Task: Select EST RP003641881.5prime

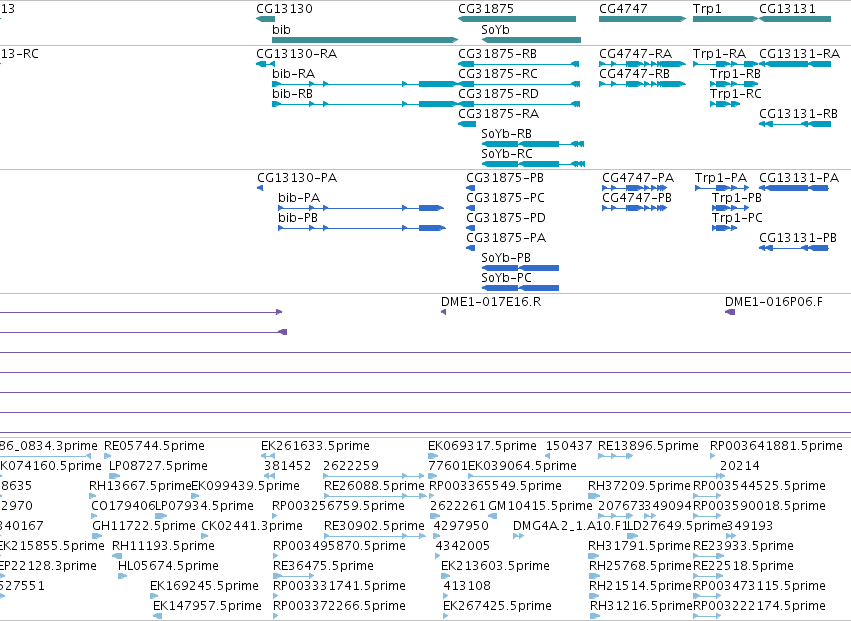Action: click(713, 456)
